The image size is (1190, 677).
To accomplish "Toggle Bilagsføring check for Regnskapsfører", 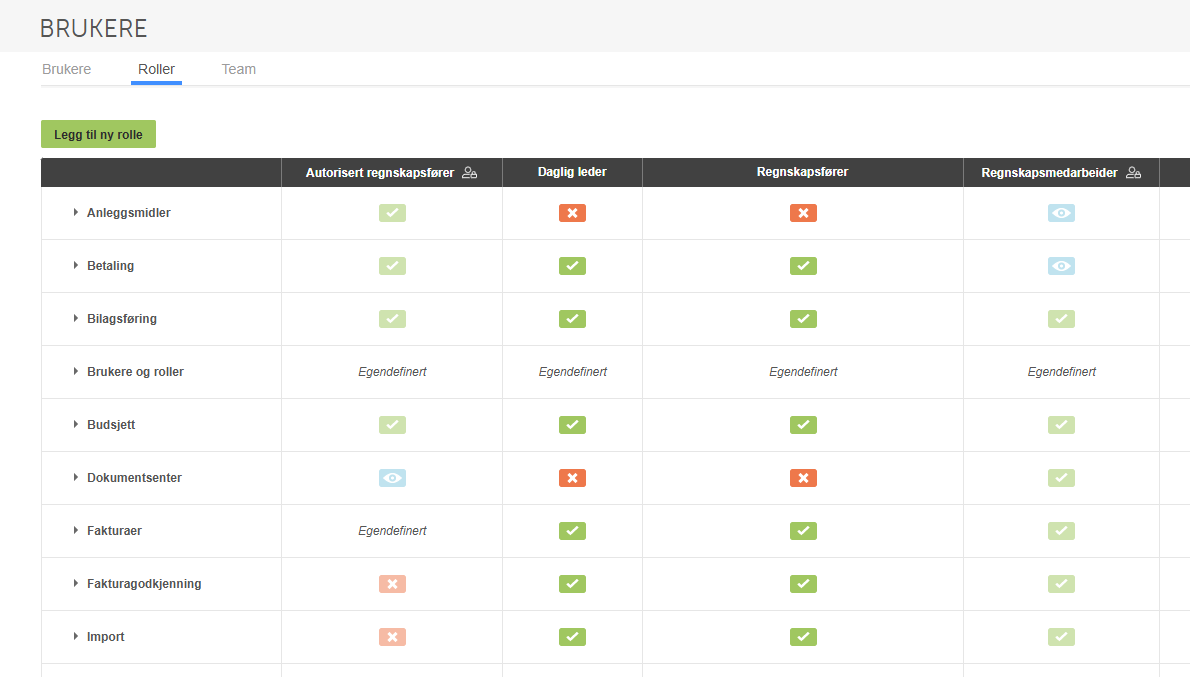I will pos(803,319).
